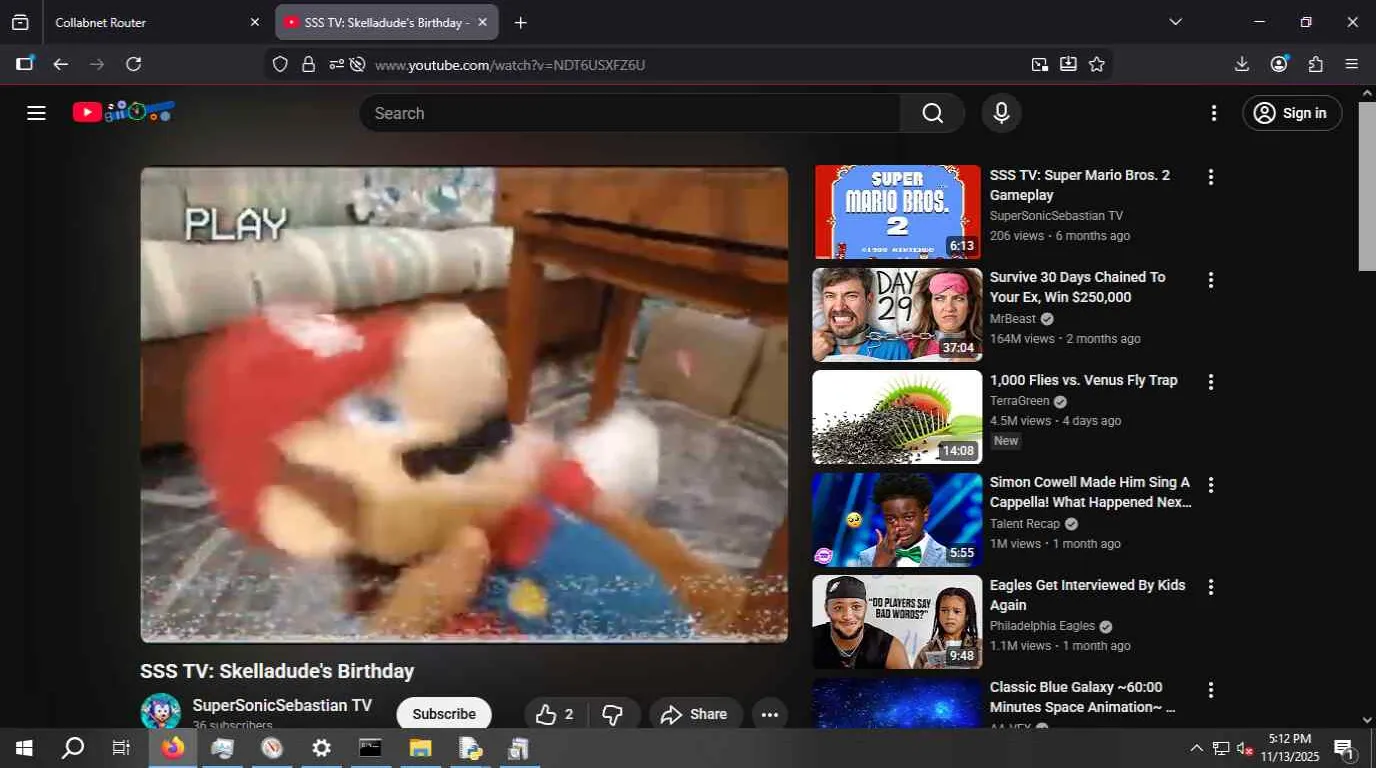The image size is (1376, 768).
Task: Open Super Mario Bros. 2 Gameplay thumbnail
Action: (897, 212)
